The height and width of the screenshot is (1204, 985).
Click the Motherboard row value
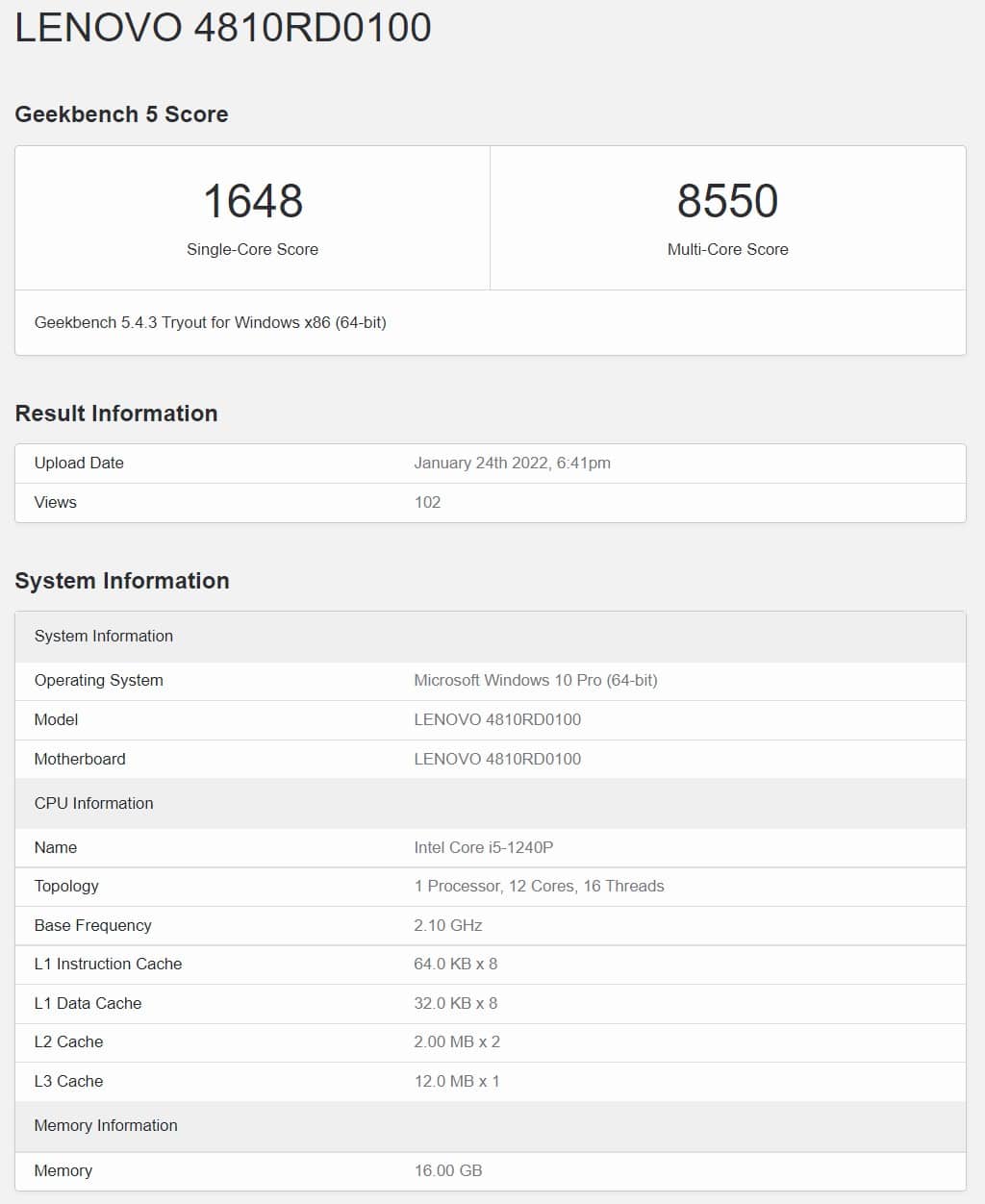[497, 759]
